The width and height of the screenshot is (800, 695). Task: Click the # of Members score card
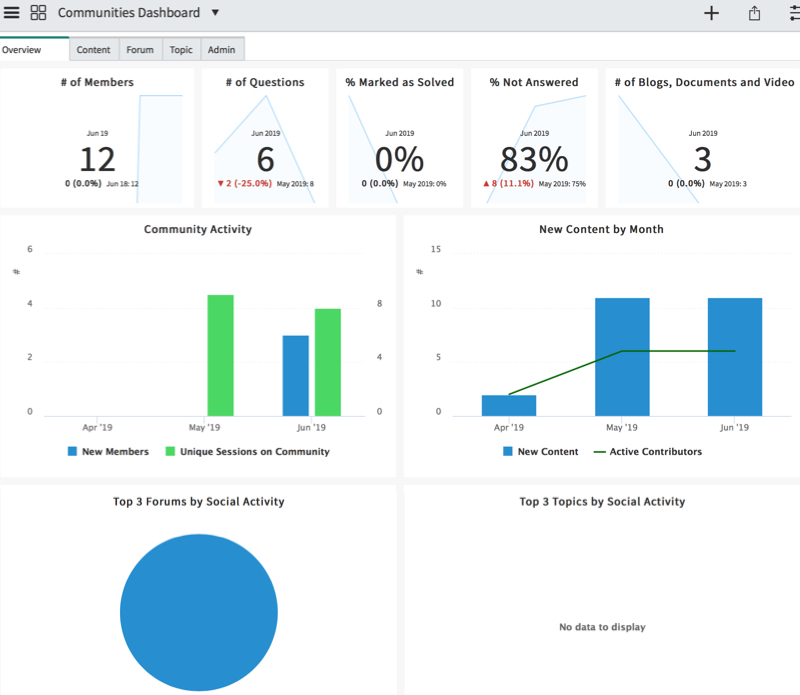pos(97,138)
